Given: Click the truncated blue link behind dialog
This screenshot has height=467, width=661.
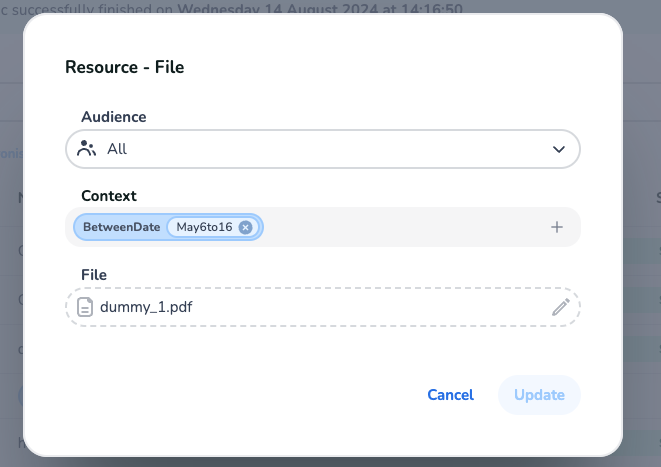Looking at the screenshot, I should click(10, 154).
